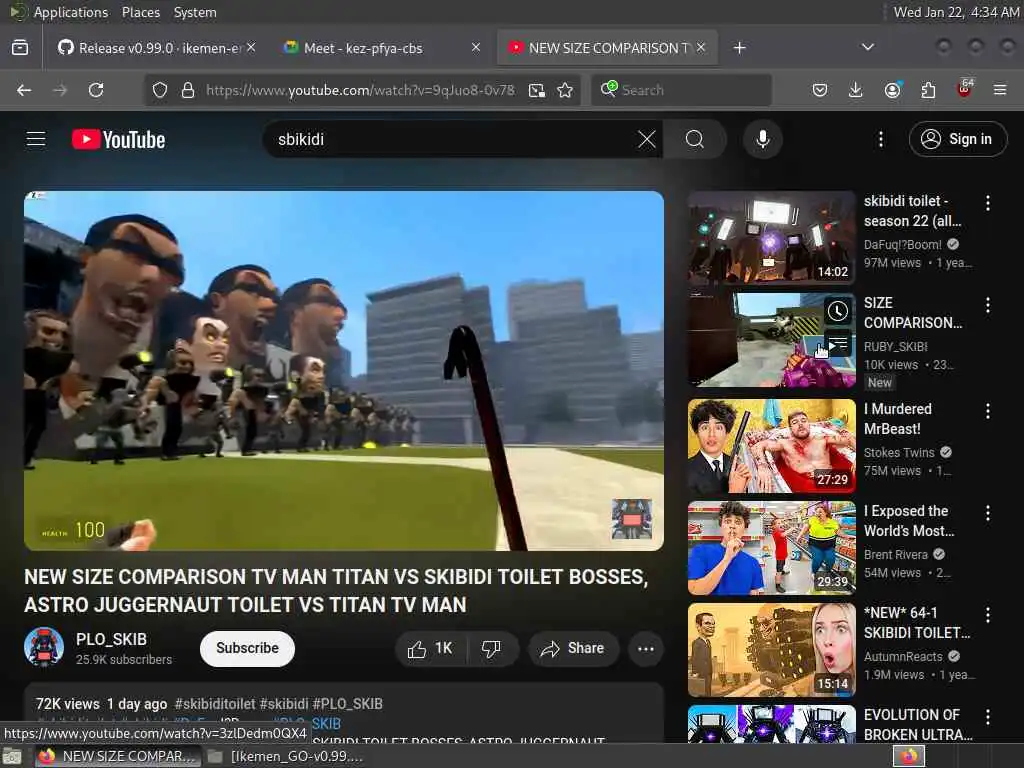1024x768 pixels.
Task: Close the Meet kez-pfya-cbs tab
Action: [x=476, y=47]
